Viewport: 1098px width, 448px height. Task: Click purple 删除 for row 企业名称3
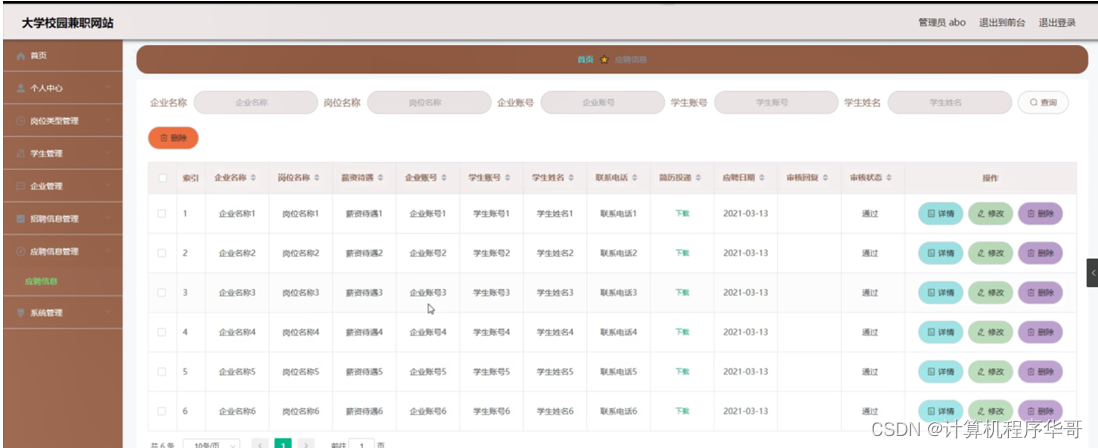pos(1040,293)
